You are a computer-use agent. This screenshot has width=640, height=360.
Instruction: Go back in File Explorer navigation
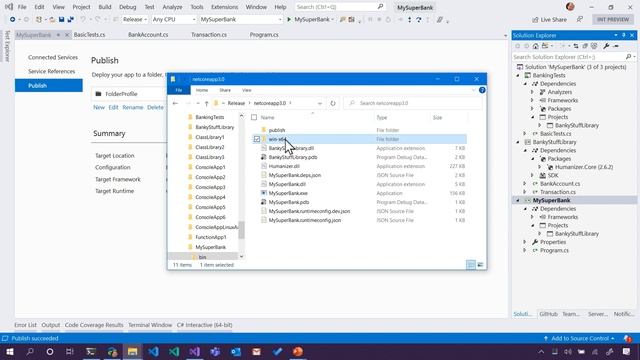(175, 103)
